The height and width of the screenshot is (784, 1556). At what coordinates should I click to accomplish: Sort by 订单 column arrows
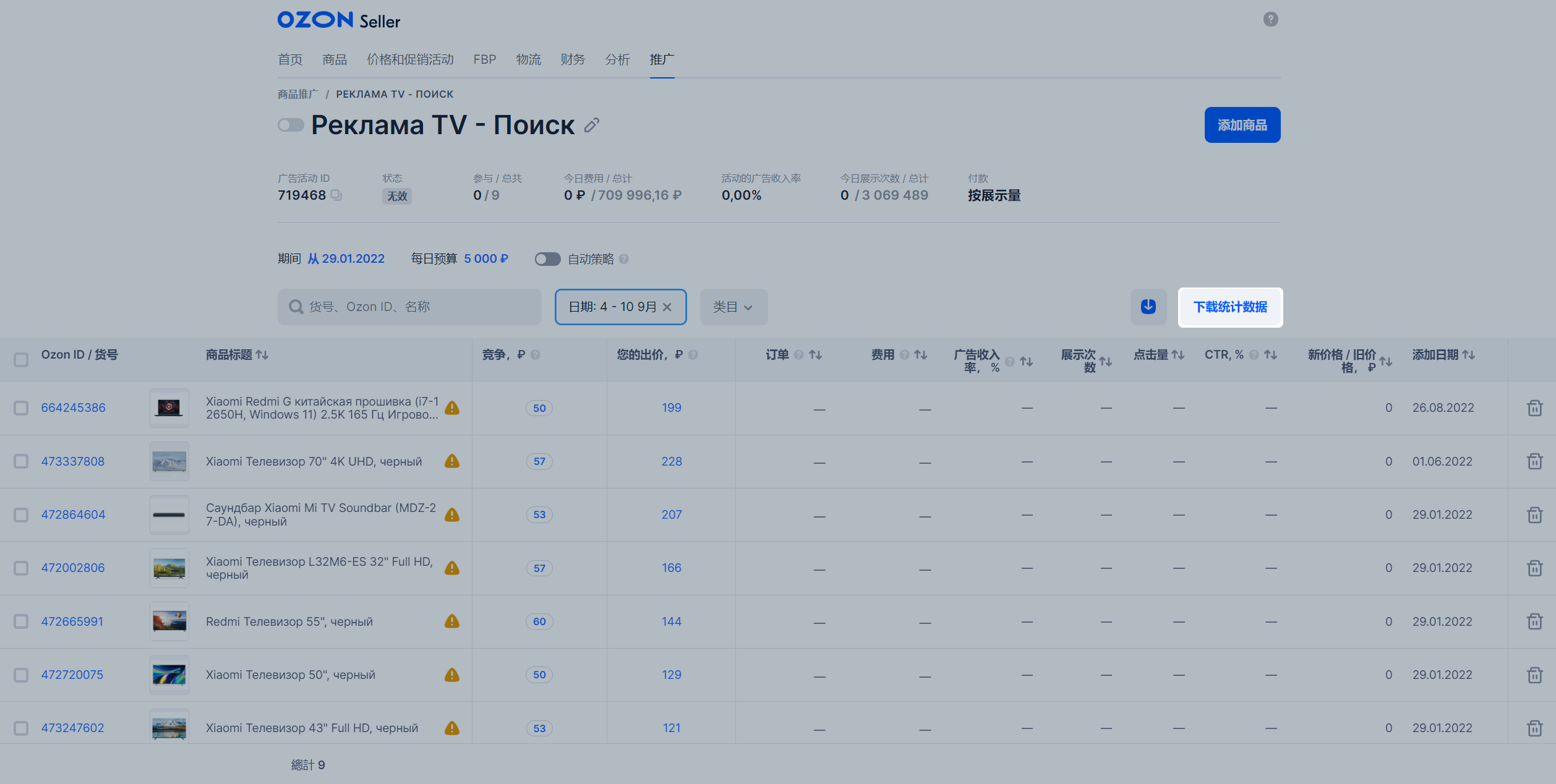[816, 355]
